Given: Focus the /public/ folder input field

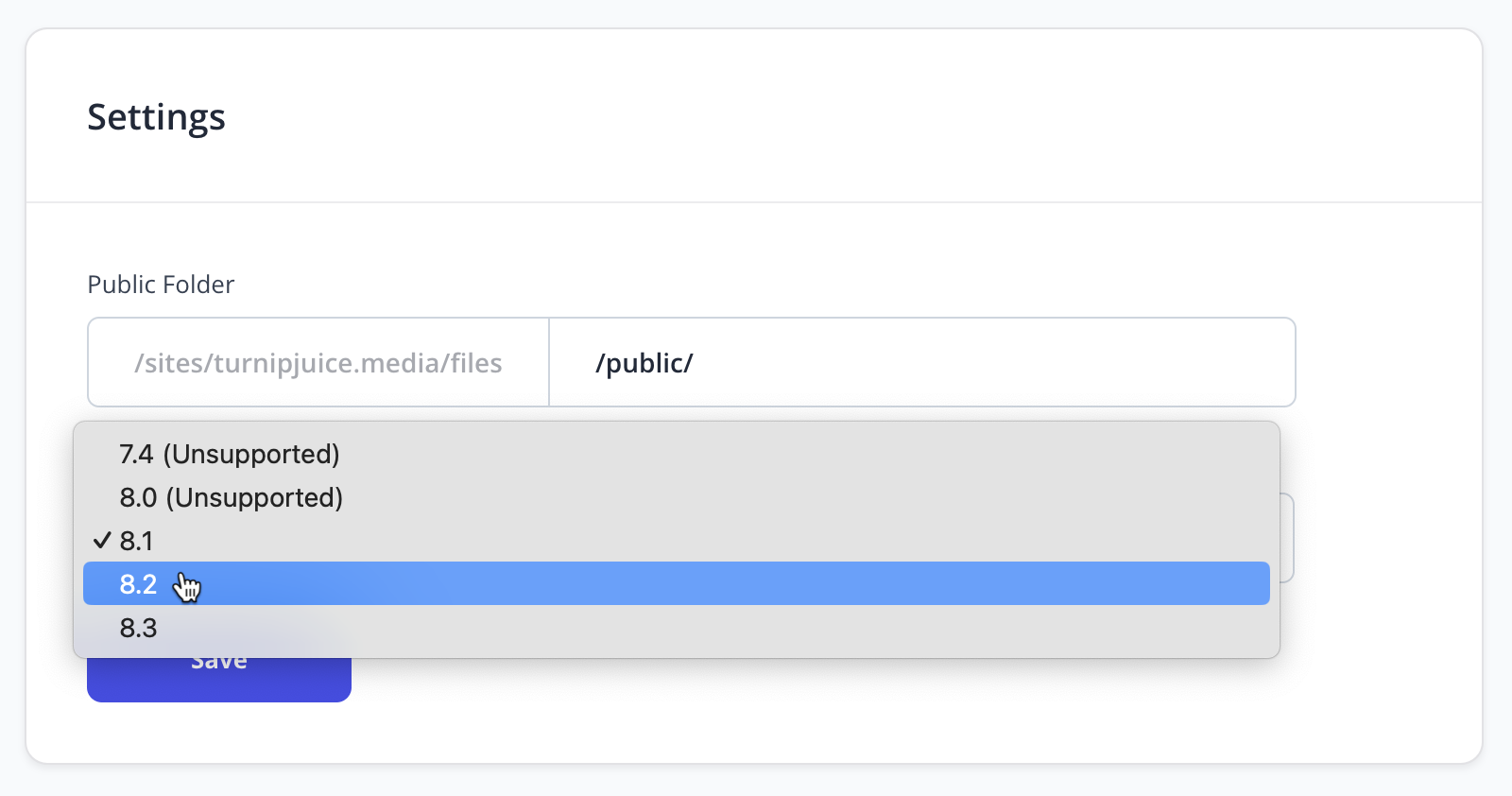Looking at the screenshot, I should 921,362.
